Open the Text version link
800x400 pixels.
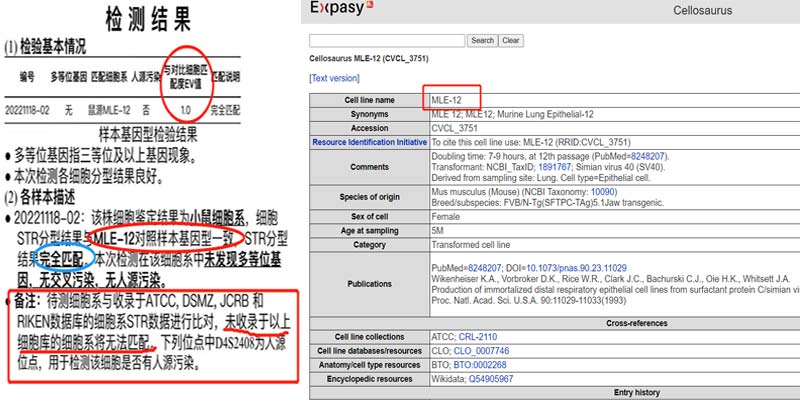point(334,78)
